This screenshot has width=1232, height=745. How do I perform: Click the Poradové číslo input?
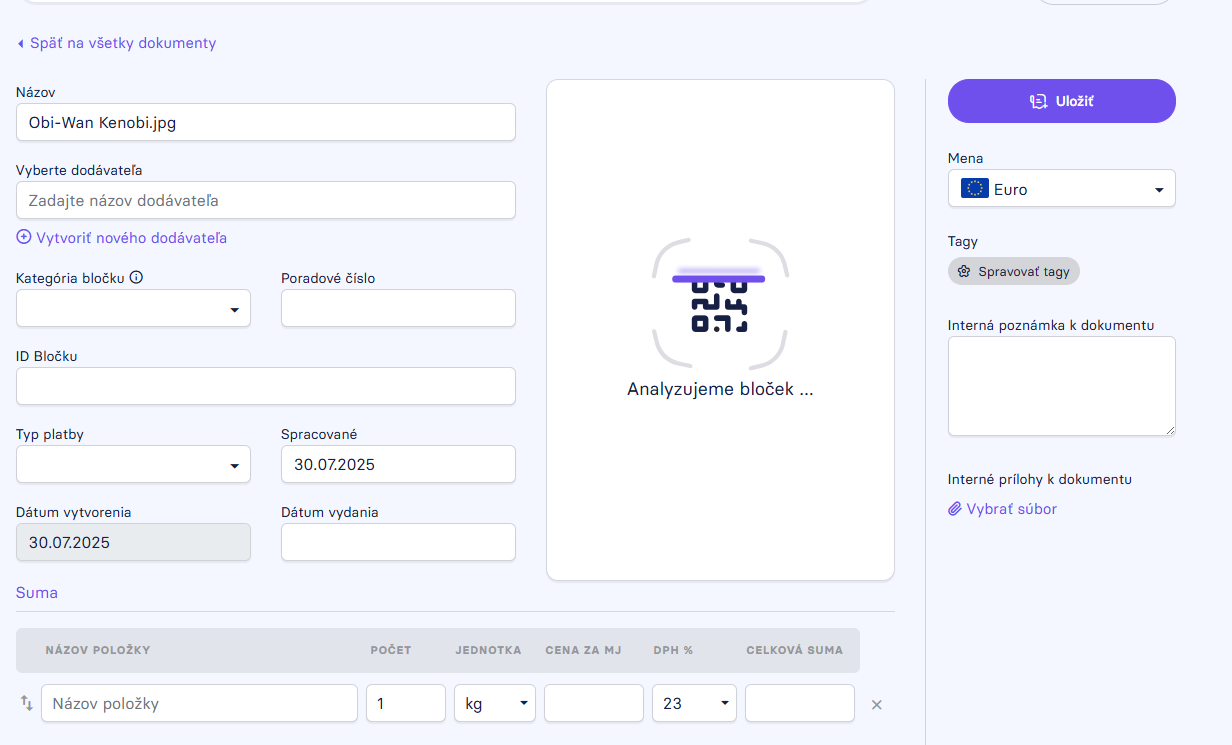tap(398, 308)
